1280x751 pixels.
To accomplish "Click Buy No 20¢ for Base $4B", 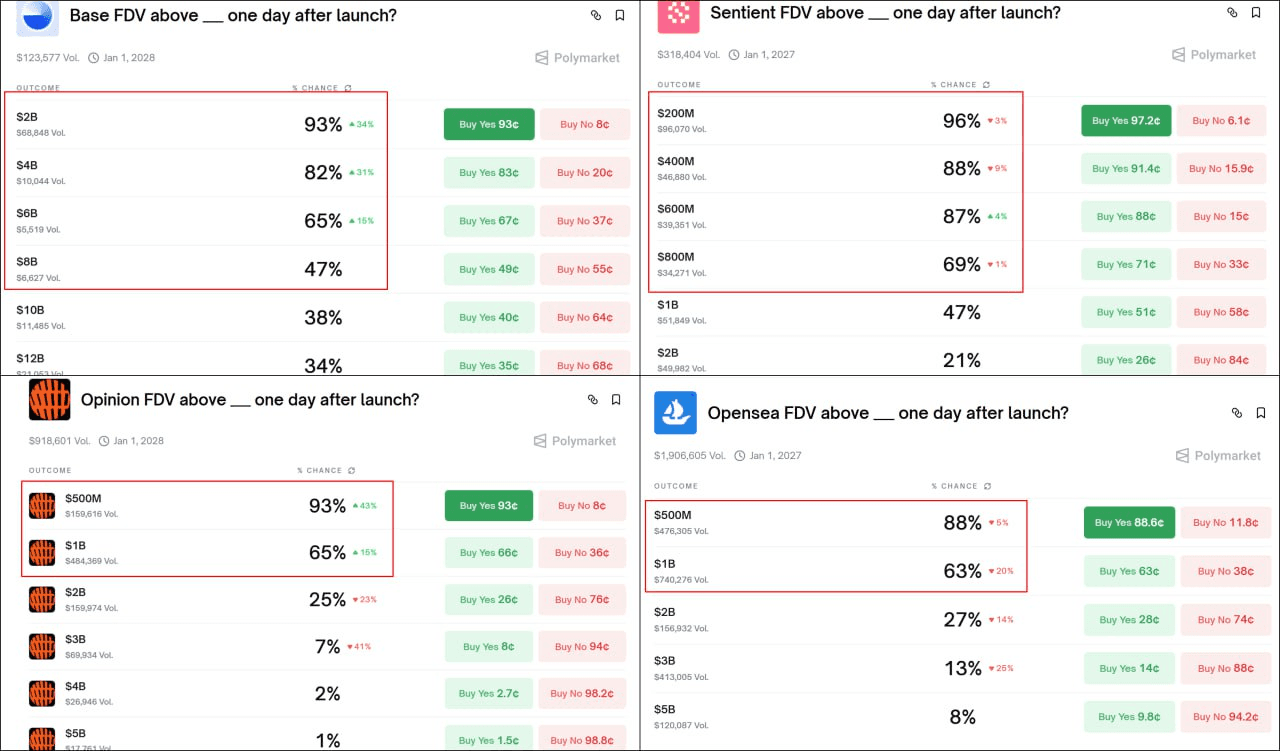I will click(x=586, y=173).
